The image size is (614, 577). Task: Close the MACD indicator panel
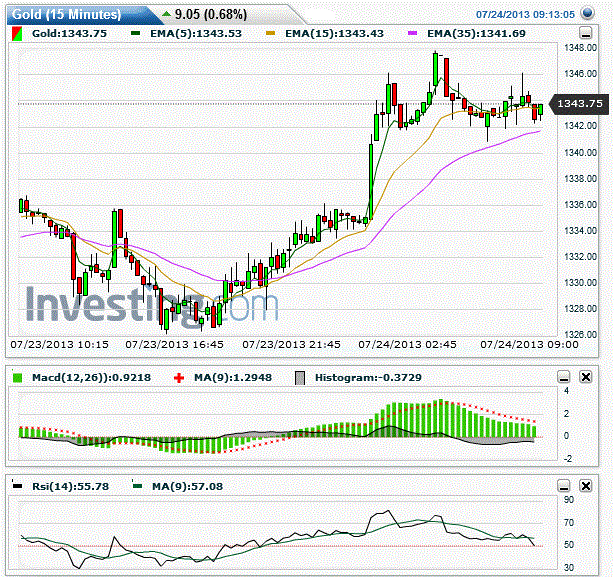pos(586,377)
